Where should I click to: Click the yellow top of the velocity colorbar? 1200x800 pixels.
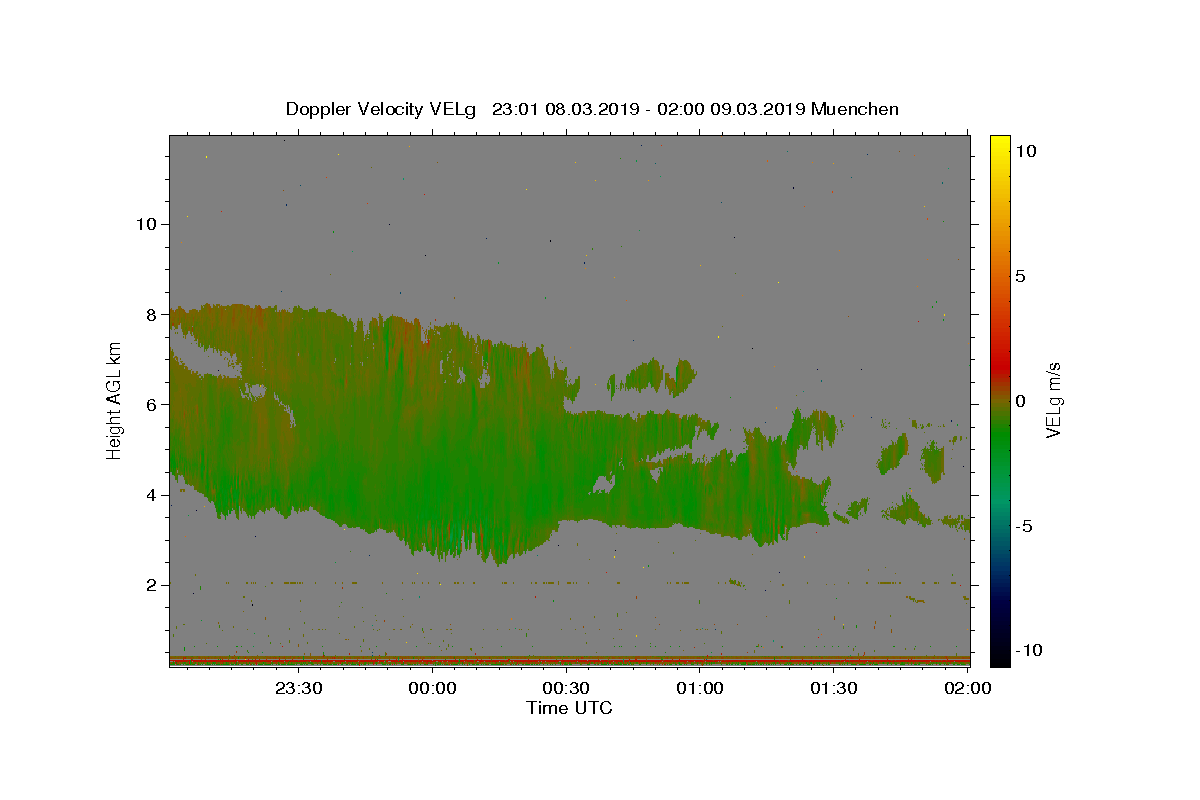1000,145
